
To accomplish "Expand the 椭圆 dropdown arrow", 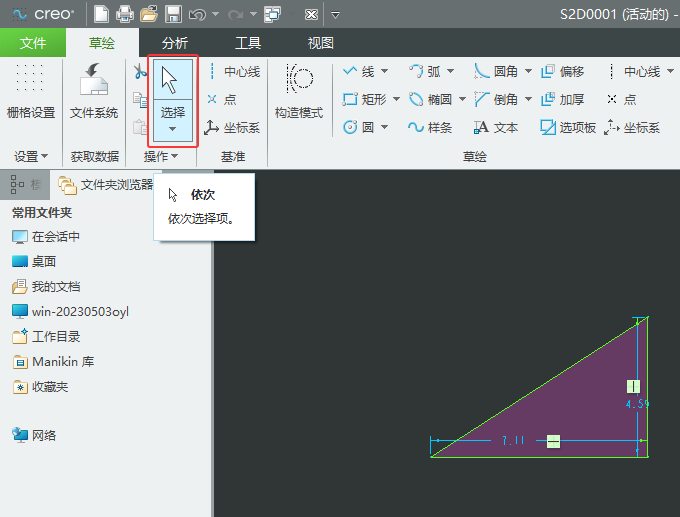I will 463,100.
